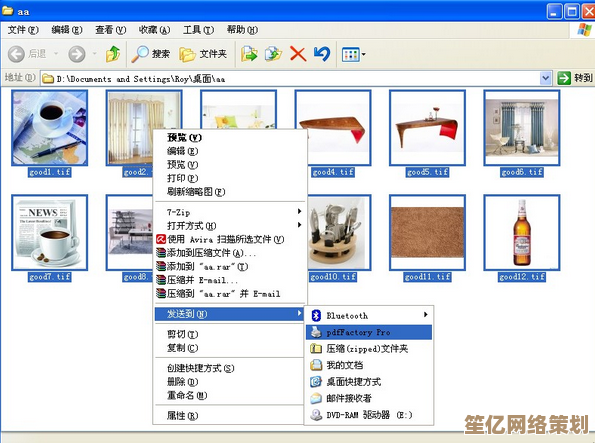Click the folder icon in address bar

point(48,79)
